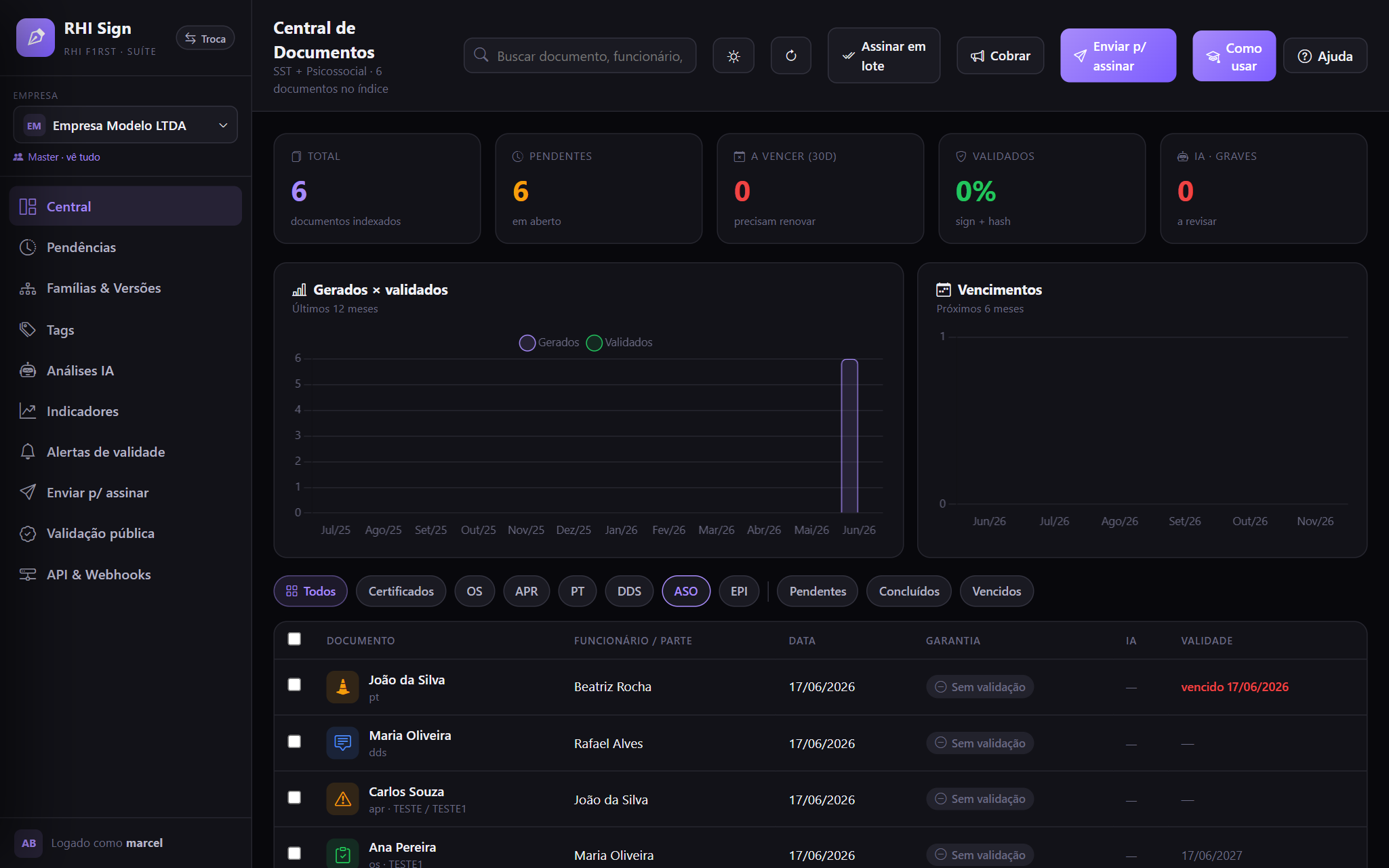Click the apr warning icon for Carlos Souza
The width and height of the screenshot is (1389, 868).
coord(343,799)
